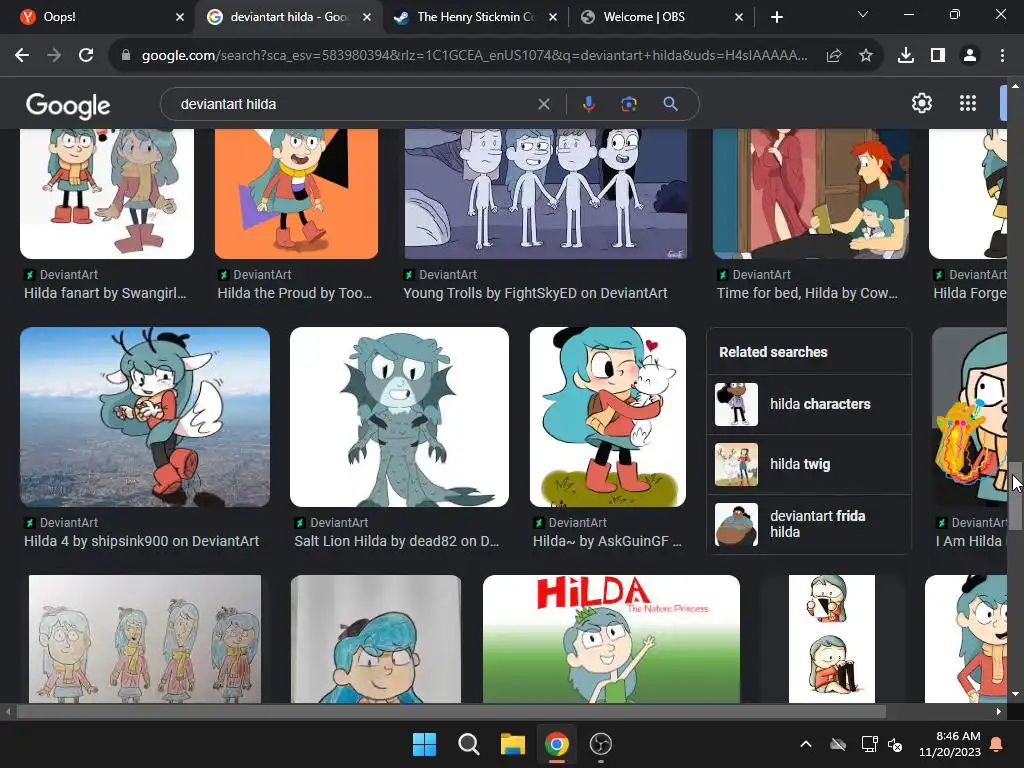
Task: Bookmark this page with the star icon
Action: pos(866,56)
